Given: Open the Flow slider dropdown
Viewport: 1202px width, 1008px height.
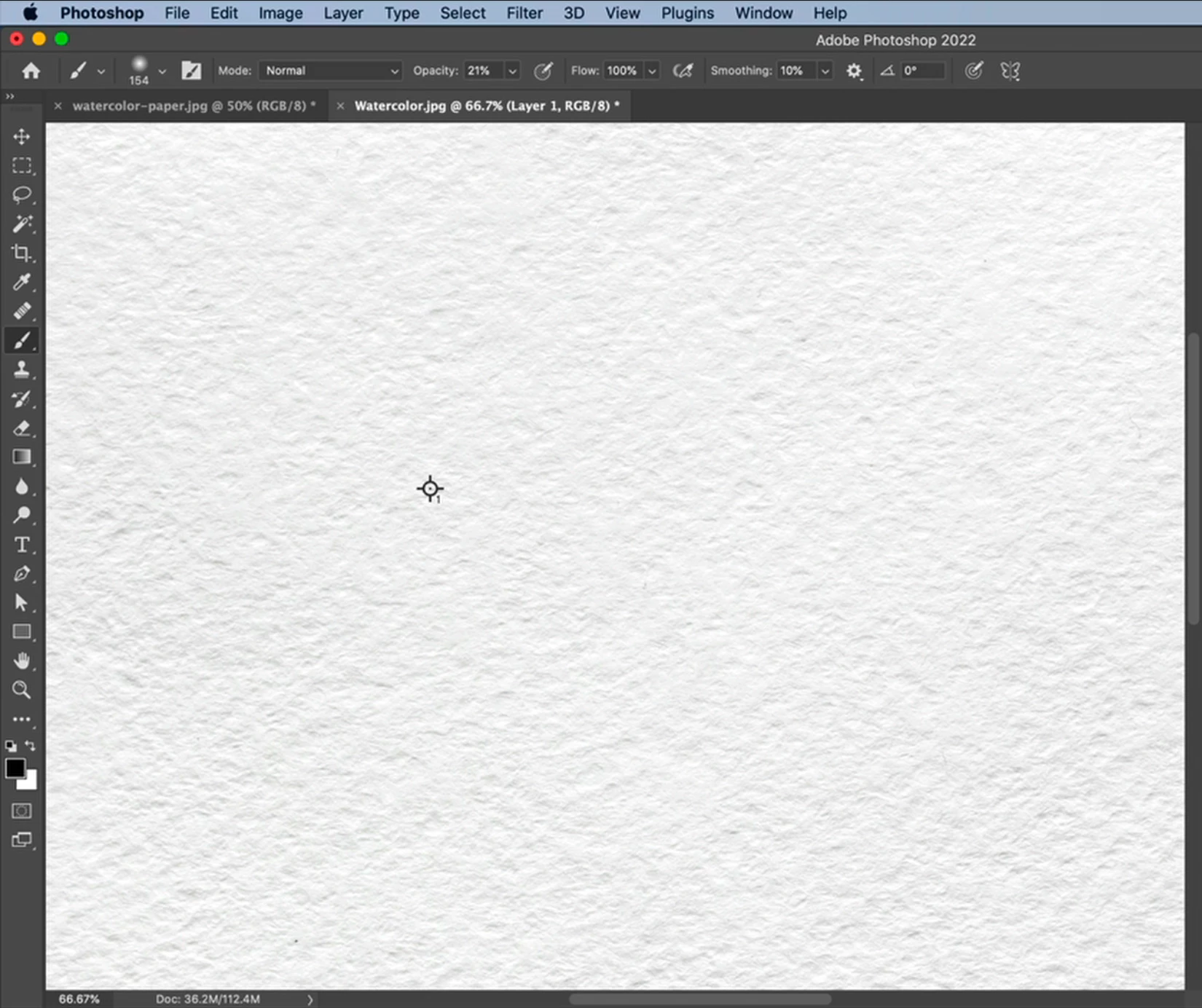Looking at the screenshot, I should click(x=652, y=71).
